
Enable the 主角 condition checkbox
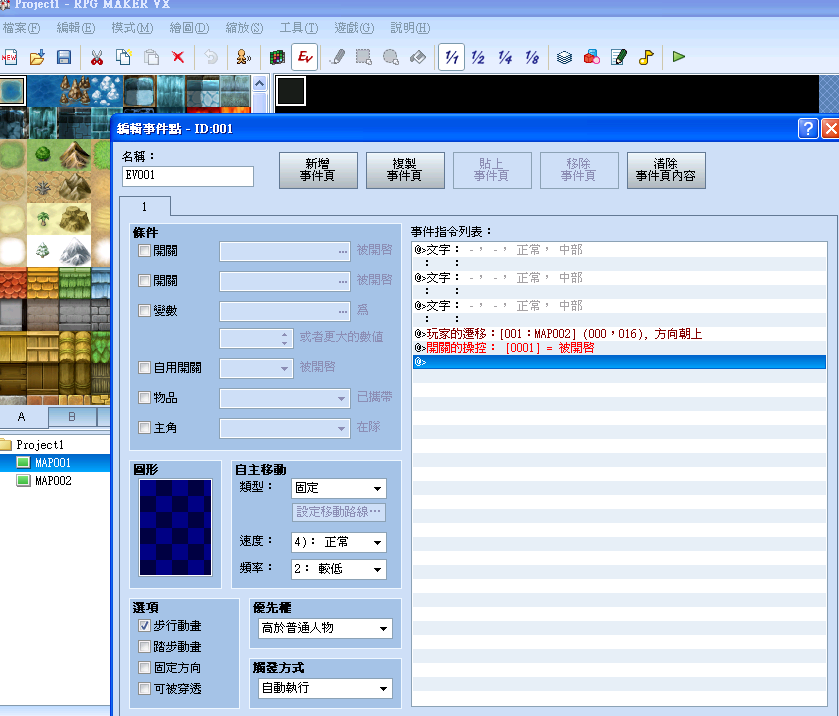[x=144, y=427]
